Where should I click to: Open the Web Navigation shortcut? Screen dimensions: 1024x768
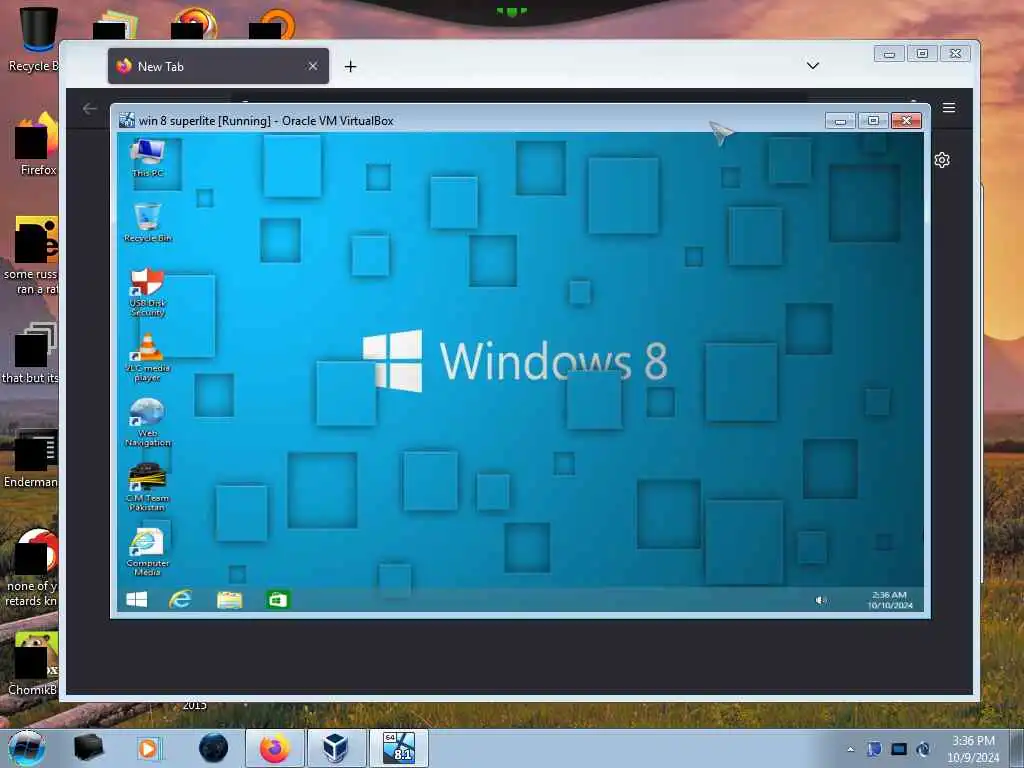pos(148,422)
